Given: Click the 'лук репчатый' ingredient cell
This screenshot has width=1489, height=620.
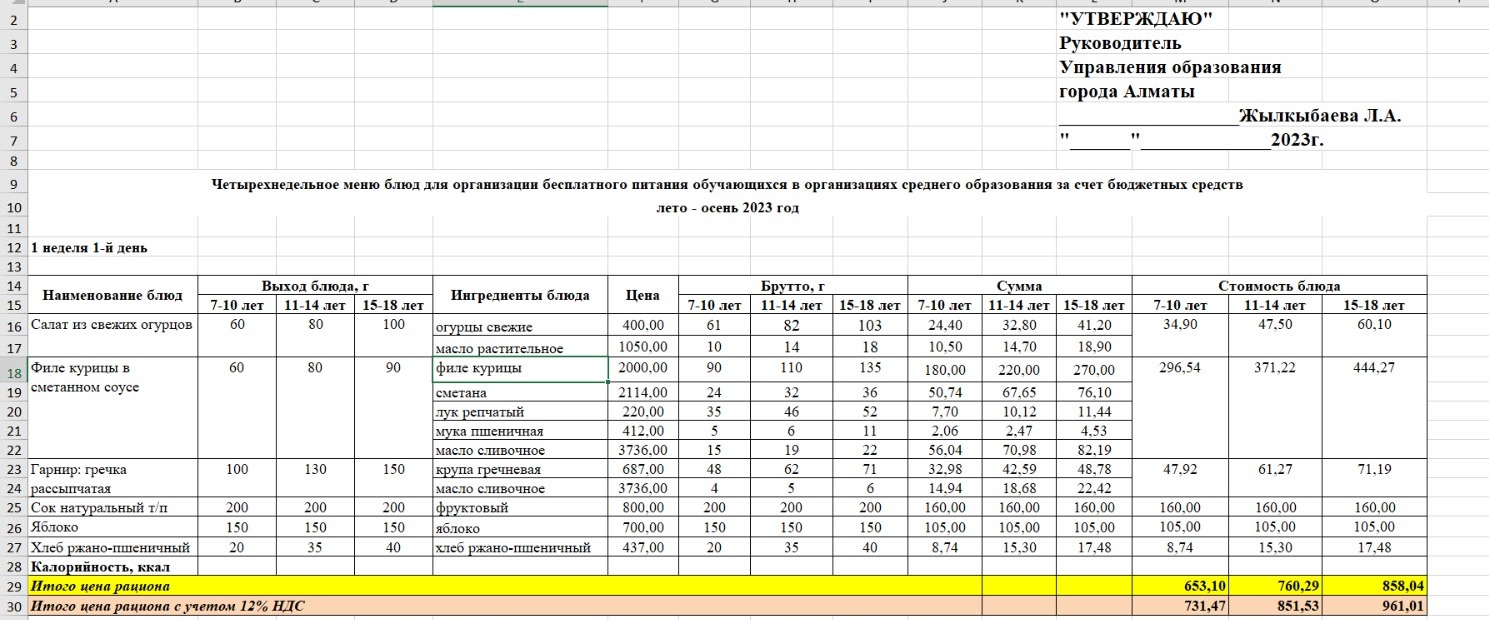Looking at the screenshot, I should 519,411.
